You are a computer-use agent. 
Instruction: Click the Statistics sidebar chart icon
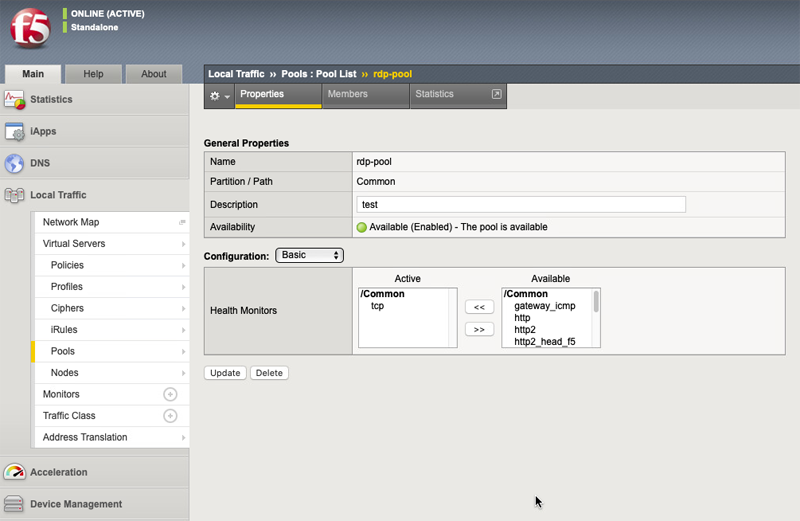click(x=14, y=100)
